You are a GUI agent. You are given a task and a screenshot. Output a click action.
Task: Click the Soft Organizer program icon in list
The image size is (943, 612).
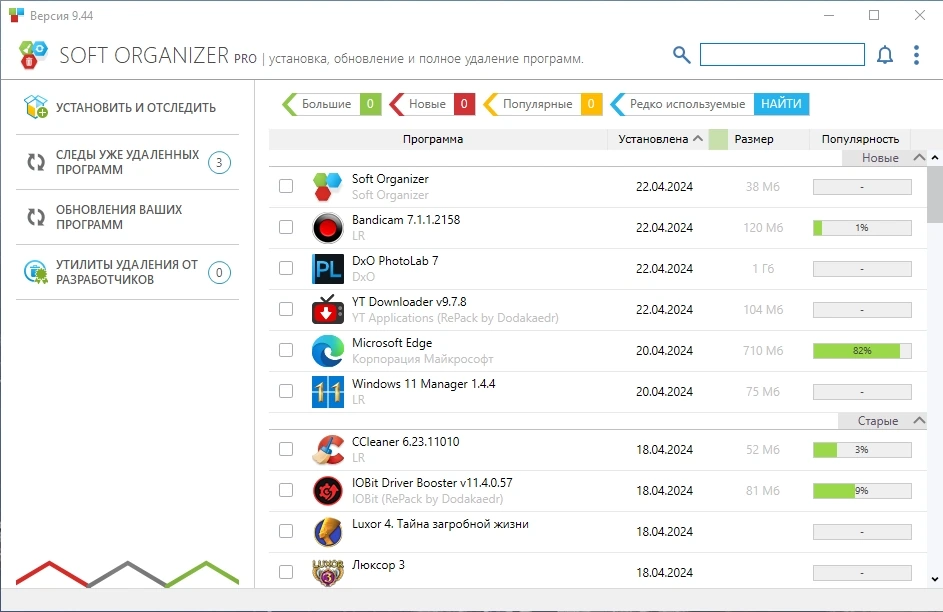pyautogui.click(x=328, y=186)
